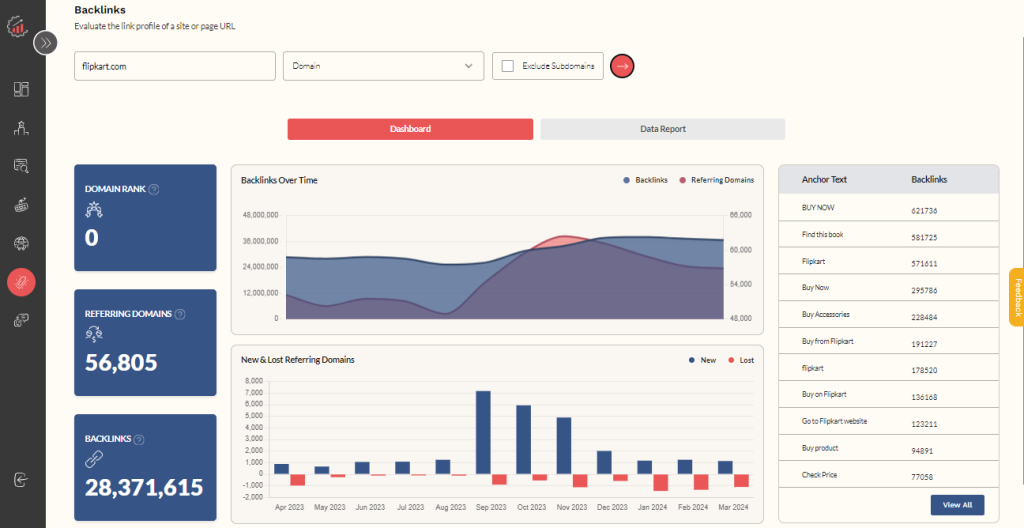The image size is (1024, 528).
Task: Click the 28,371,615 backlinks figure
Action: (x=144, y=487)
